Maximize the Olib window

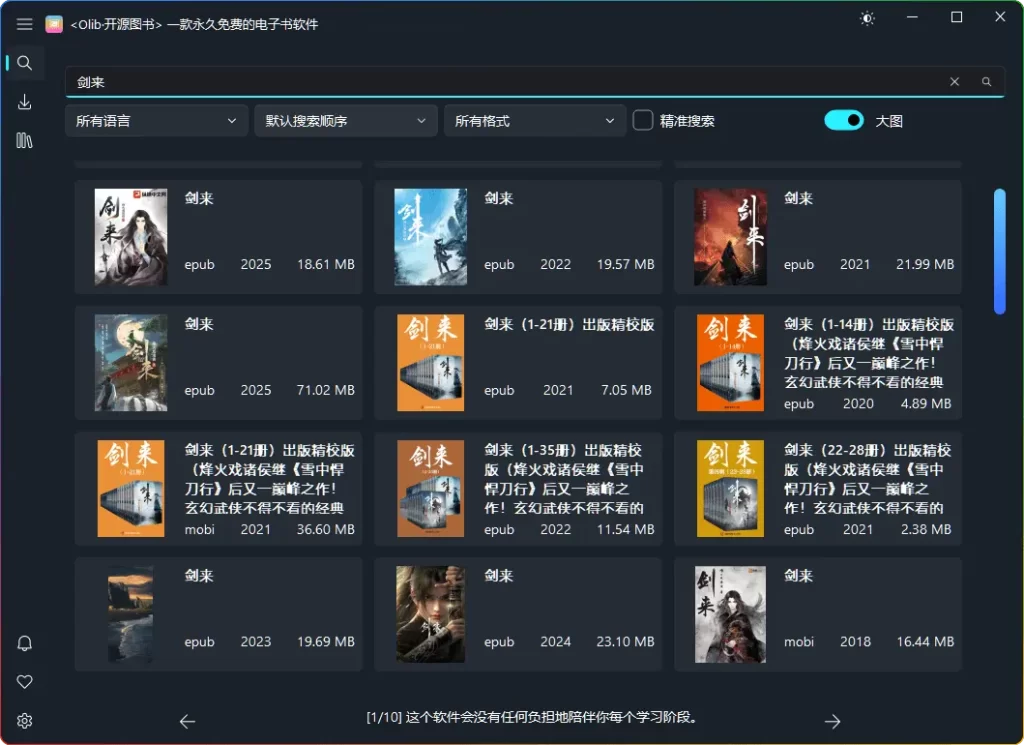tap(956, 17)
